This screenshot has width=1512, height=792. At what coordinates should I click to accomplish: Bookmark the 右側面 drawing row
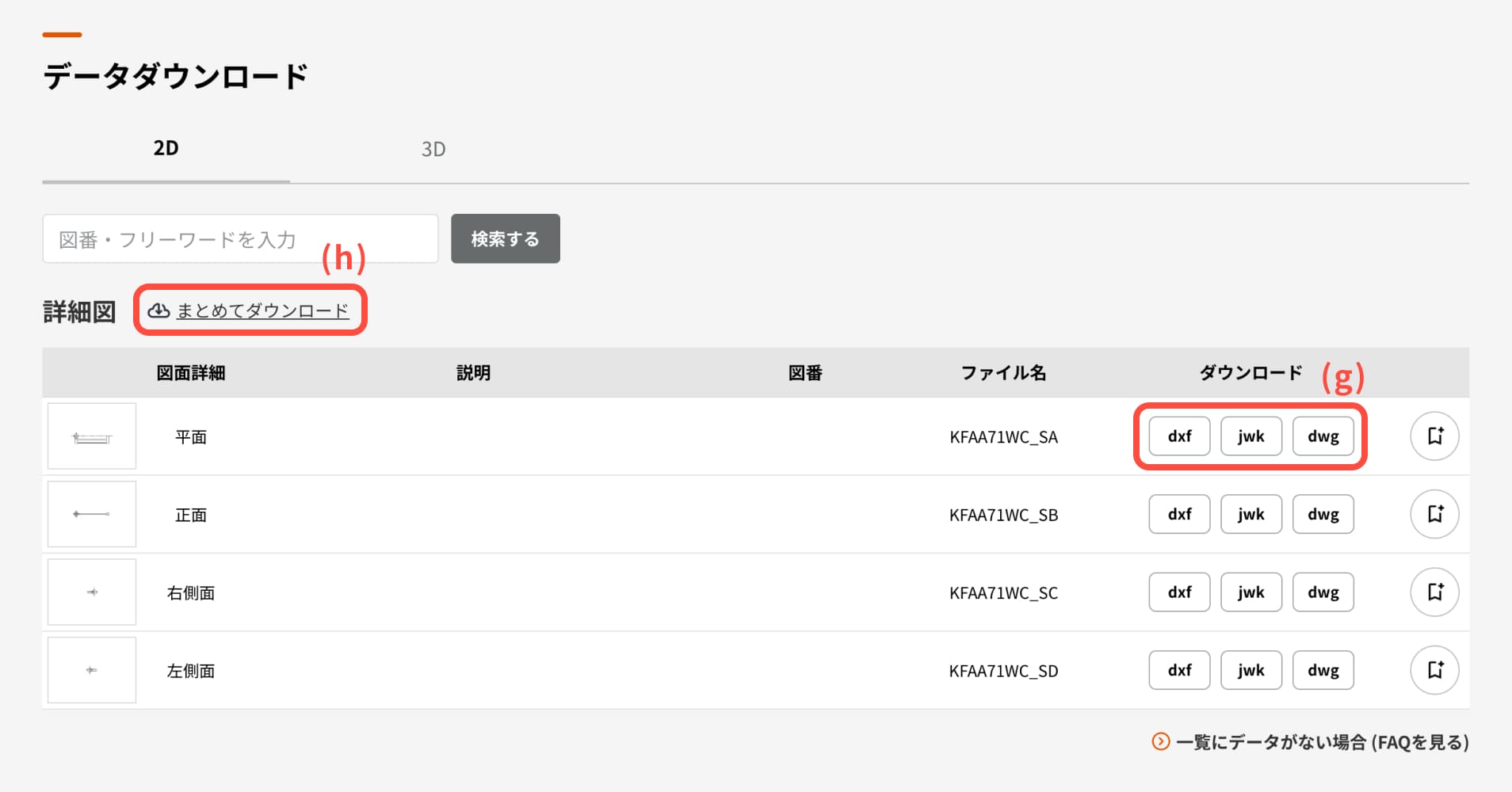[x=1434, y=592]
